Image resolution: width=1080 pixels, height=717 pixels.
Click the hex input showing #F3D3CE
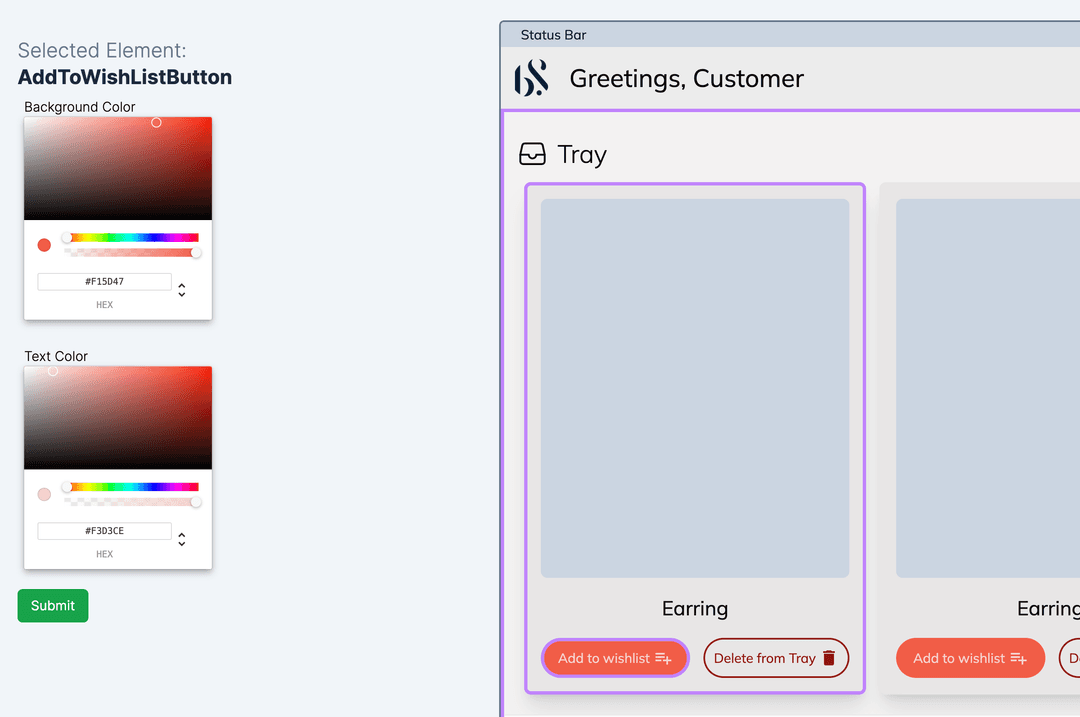pos(104,531)
